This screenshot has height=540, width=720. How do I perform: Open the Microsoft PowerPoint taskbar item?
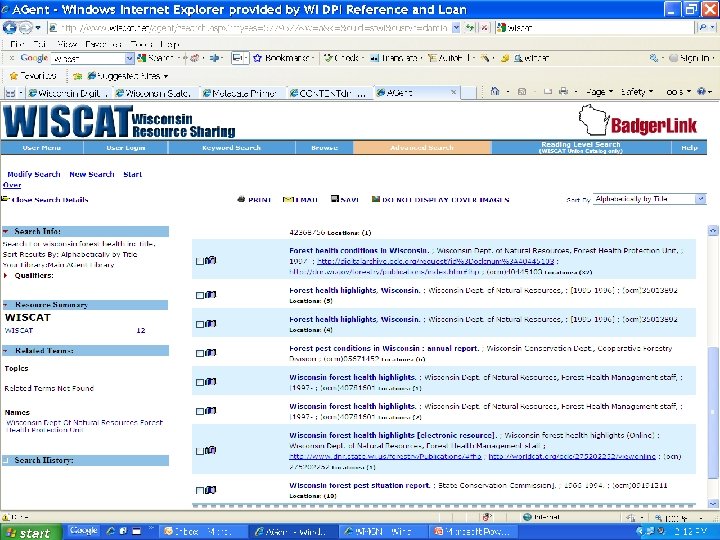pyautogui.click(x=474, y=532)
